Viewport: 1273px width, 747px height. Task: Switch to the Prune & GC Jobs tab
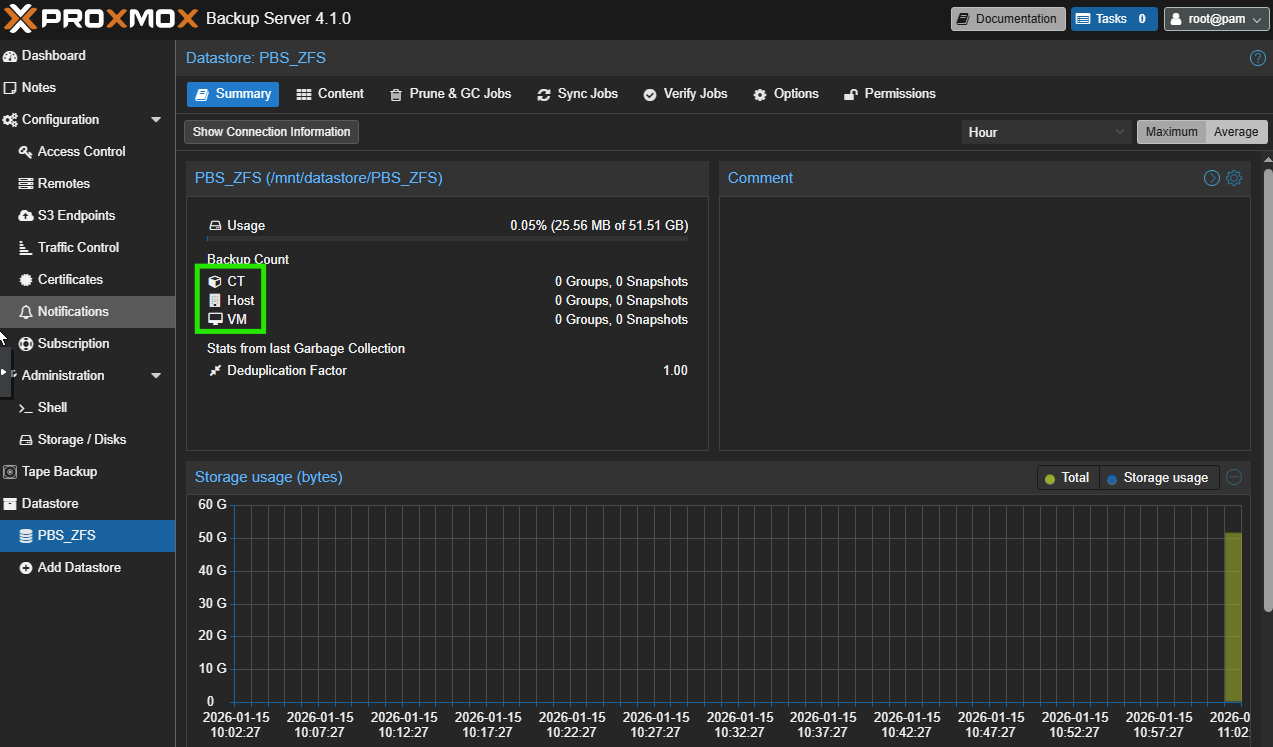point(450,94)
